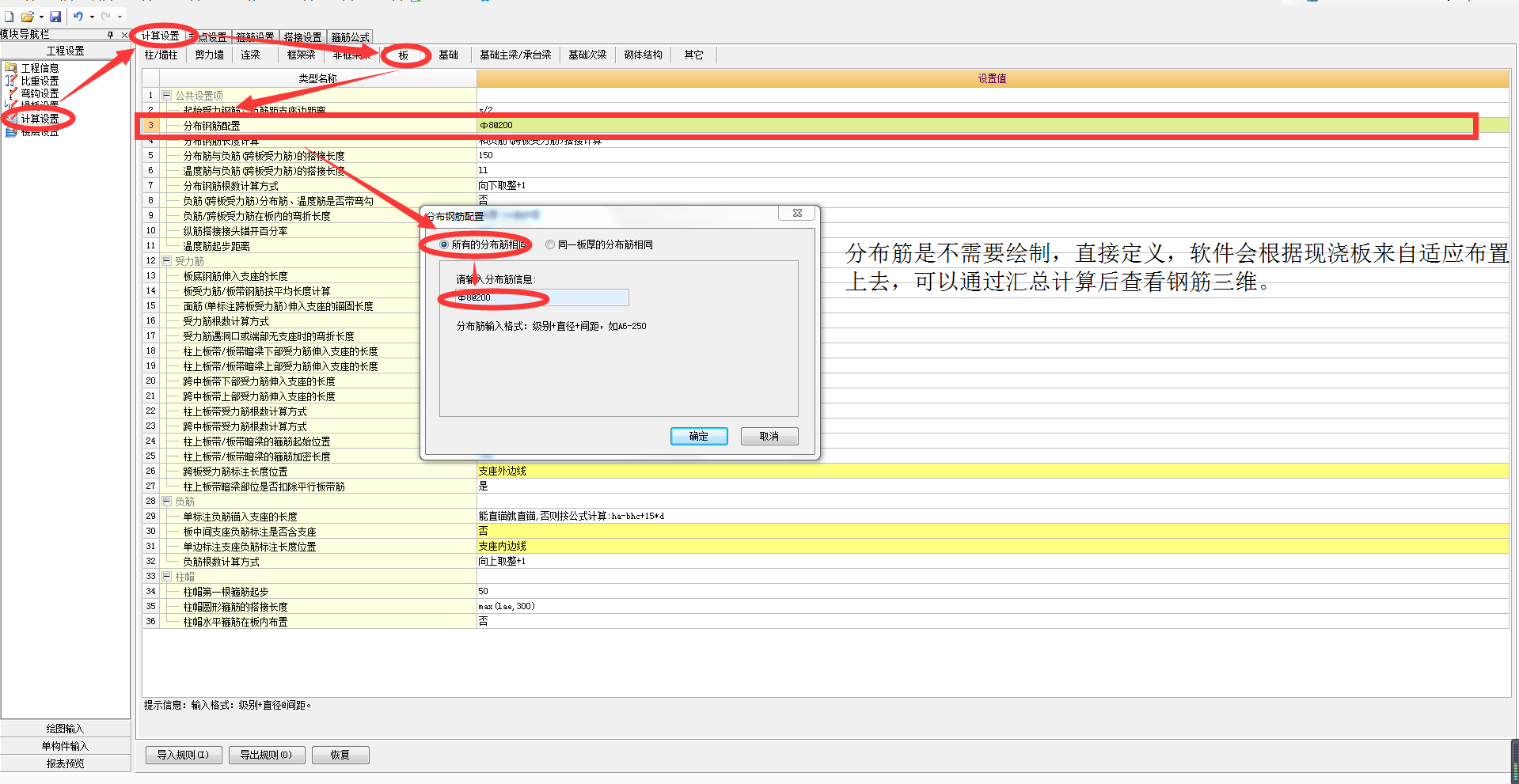Select the 连梁 component tab
1519x784 pixels.
[251, 55]
